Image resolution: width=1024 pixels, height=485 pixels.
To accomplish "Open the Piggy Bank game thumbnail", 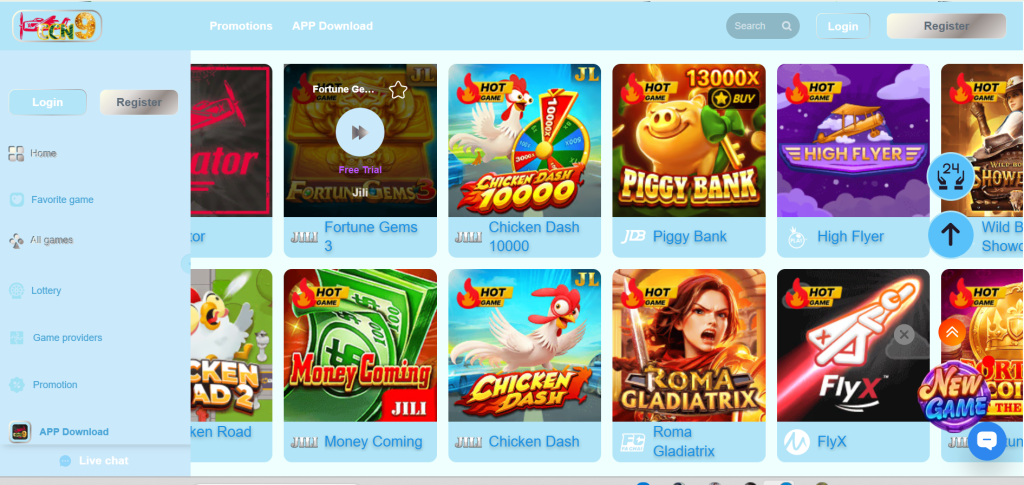I will 689,140.
